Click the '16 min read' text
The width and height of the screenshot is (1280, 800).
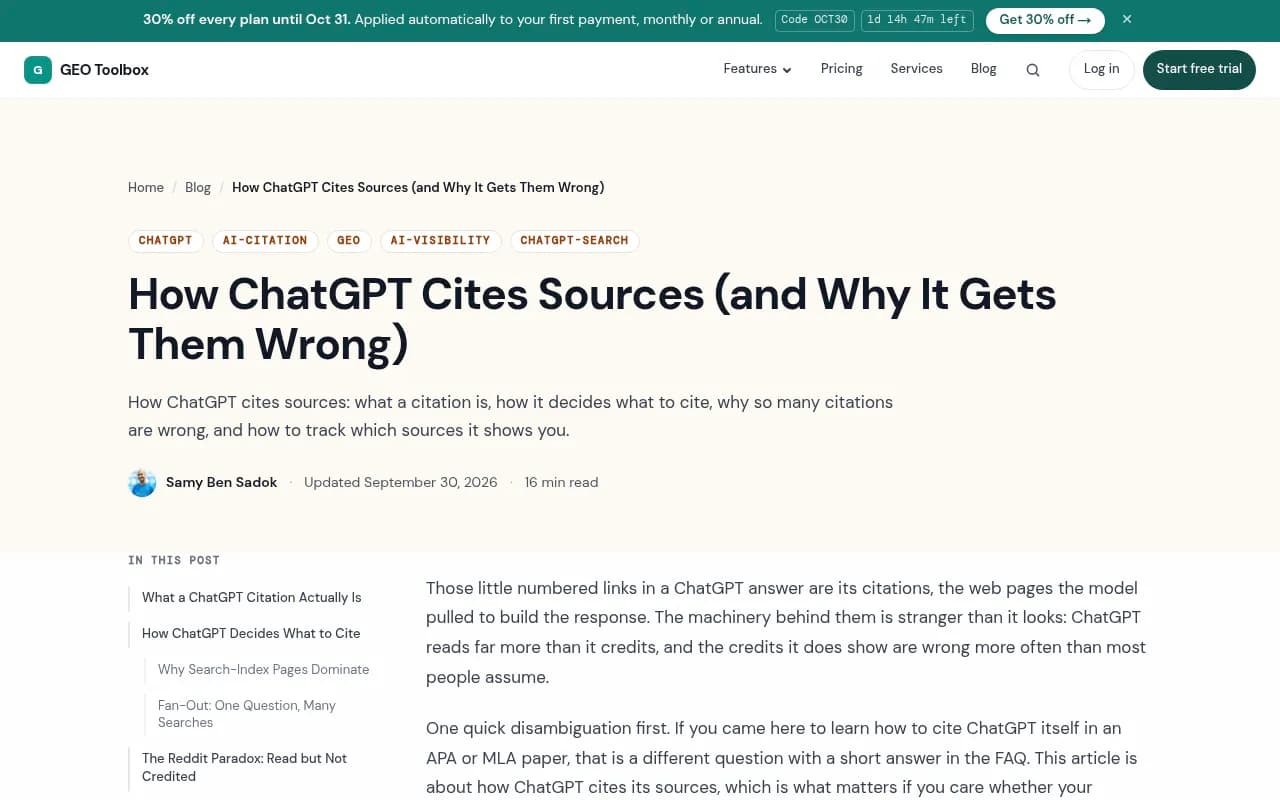pyautogui.click(x=562, y=483)
